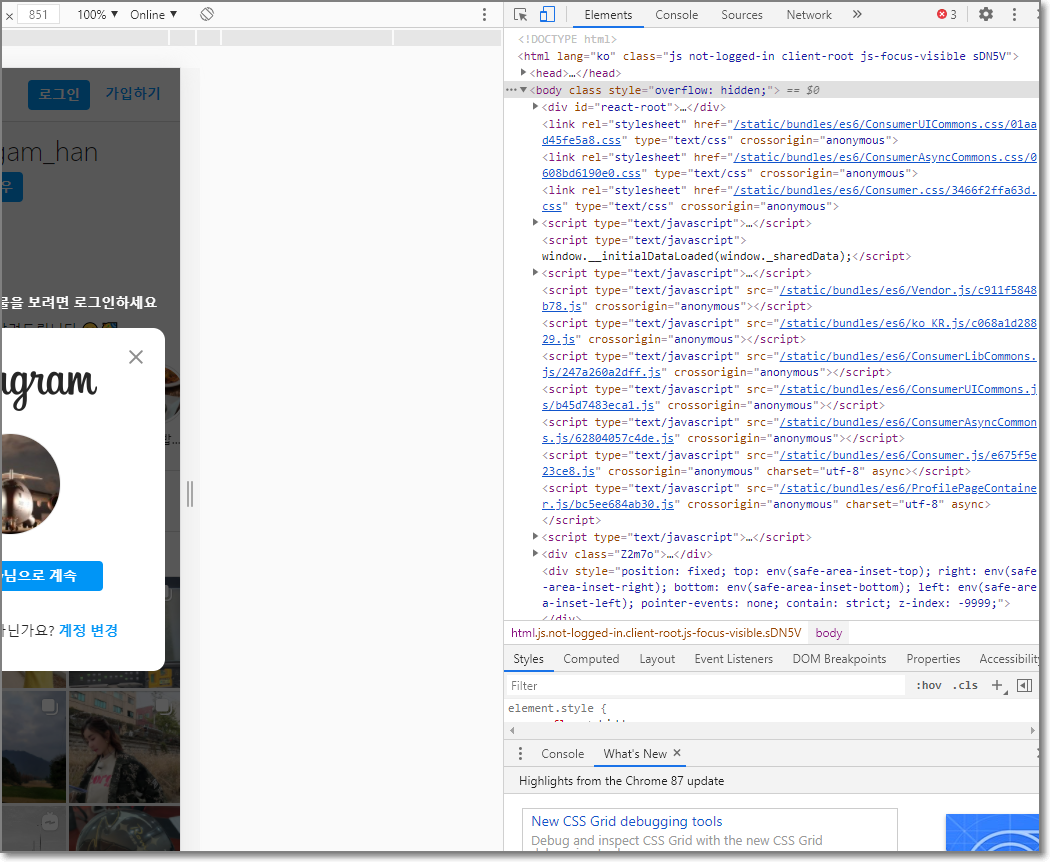Collapse the body element node
The image size is (1050, 862).
(524, 90)
